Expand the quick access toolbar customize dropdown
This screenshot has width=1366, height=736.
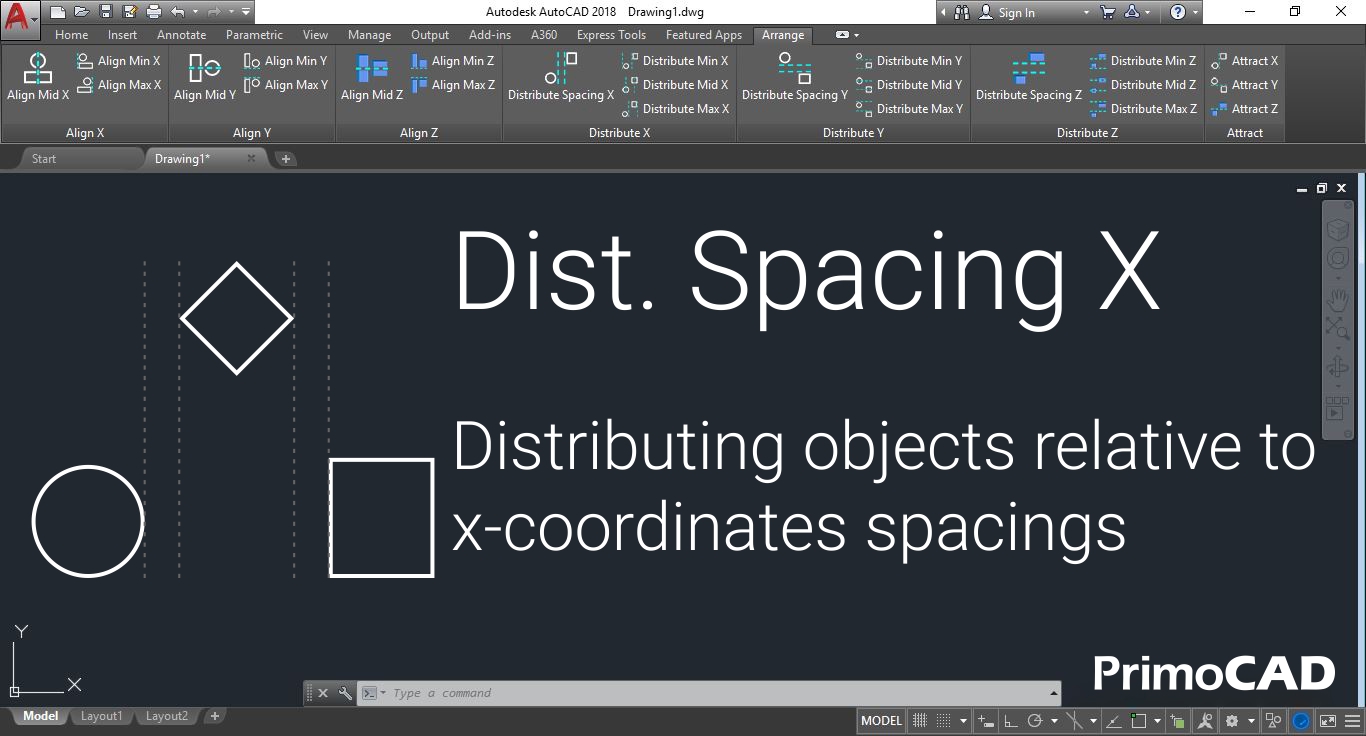click(246, 12)
